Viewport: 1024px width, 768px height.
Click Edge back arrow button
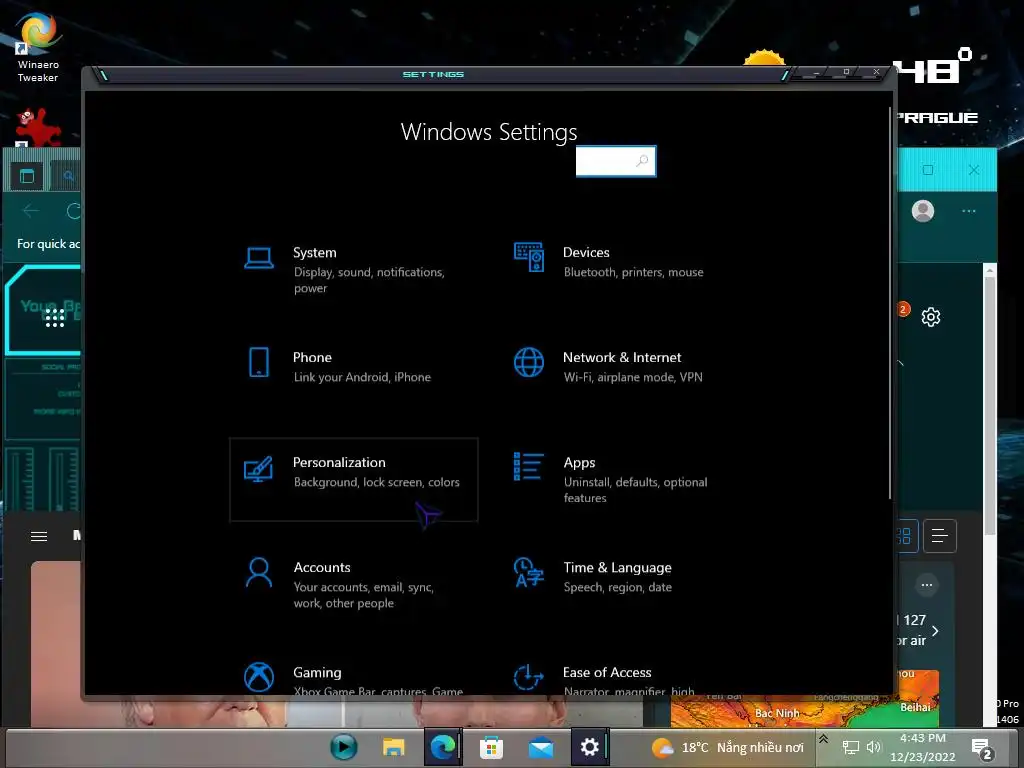[x=31, y=211]
